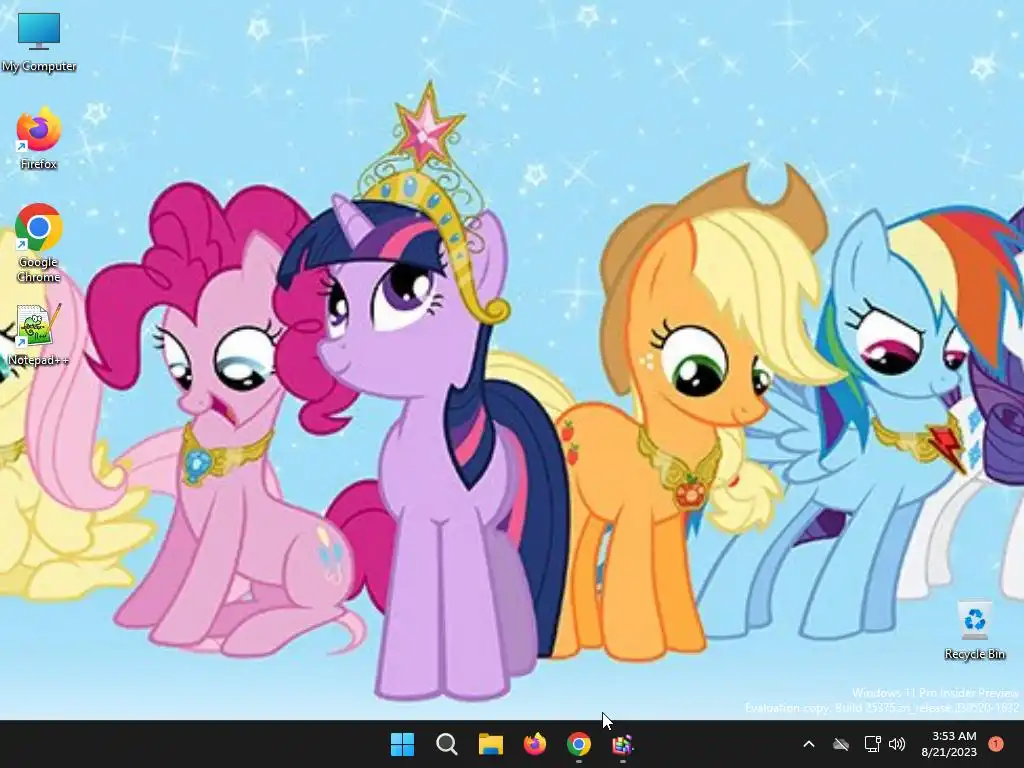The image size is (1024, 768).
Task: Open the Windows Start menu
Action: (x=402, y=744)
